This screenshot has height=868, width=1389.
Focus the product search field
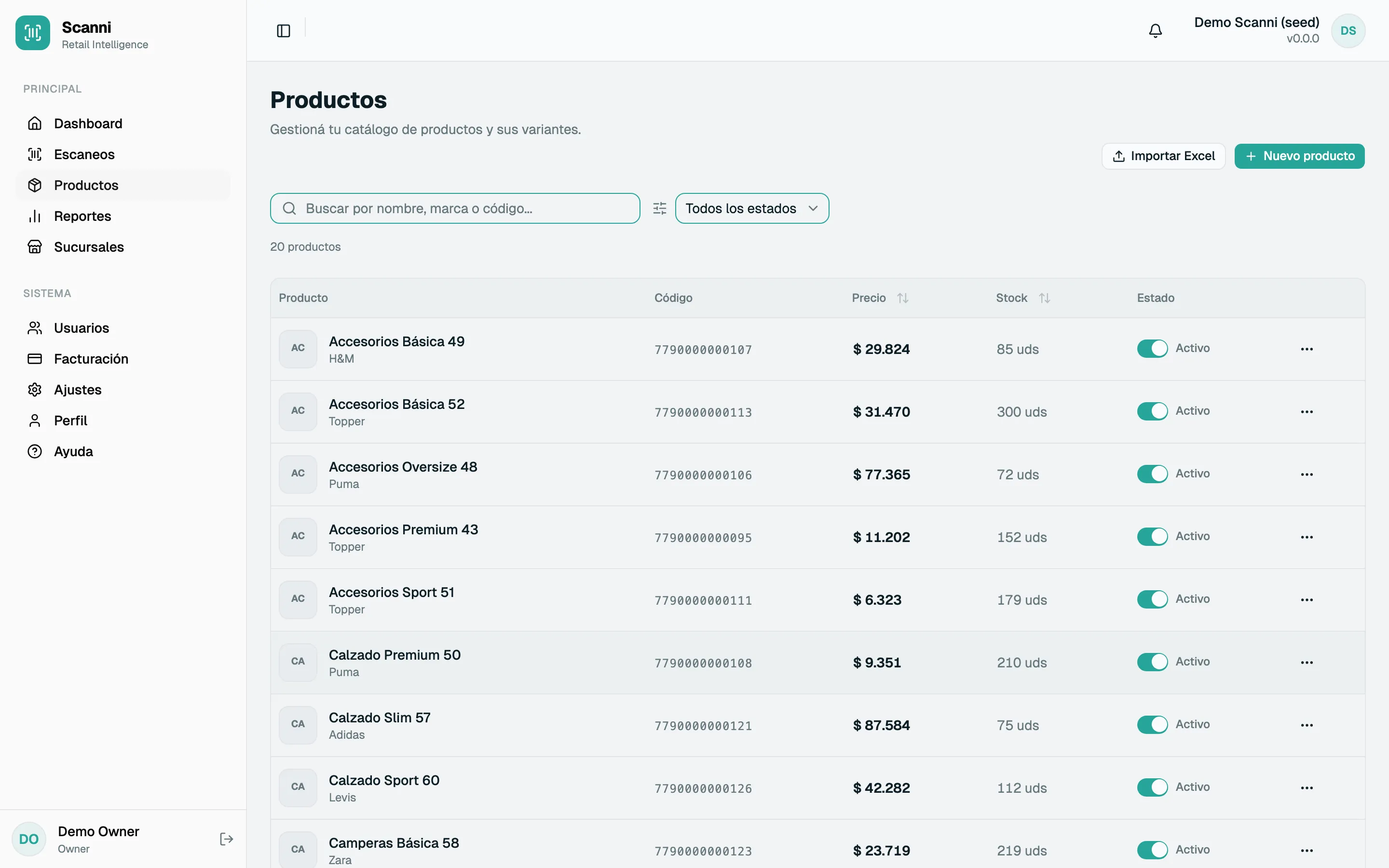coord(455,208)
